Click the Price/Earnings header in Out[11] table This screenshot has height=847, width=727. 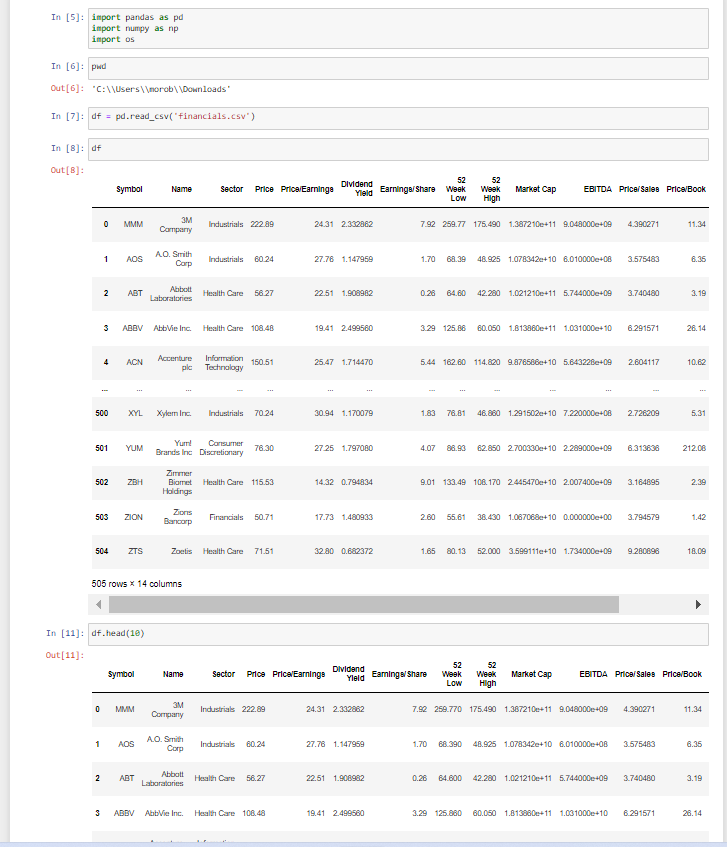(x=299, y=674)
